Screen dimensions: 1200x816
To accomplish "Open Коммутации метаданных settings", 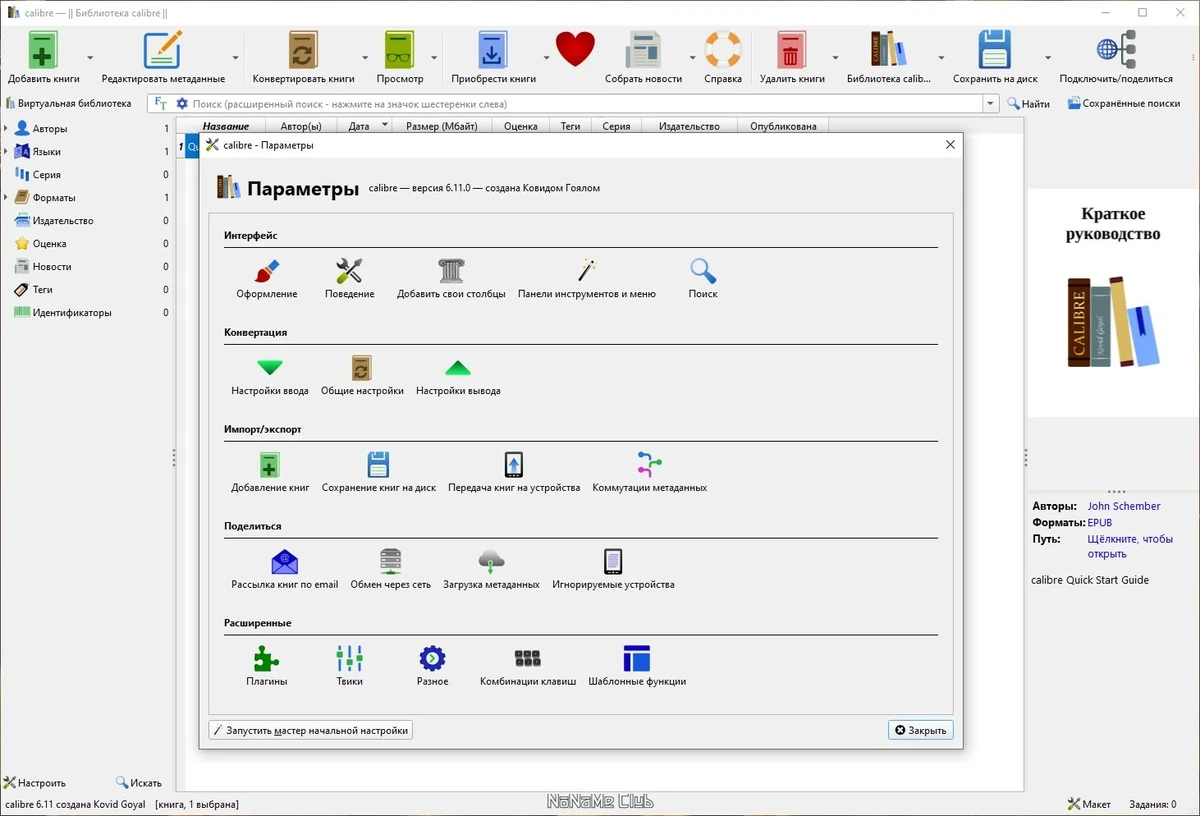I will click(650, 473).
